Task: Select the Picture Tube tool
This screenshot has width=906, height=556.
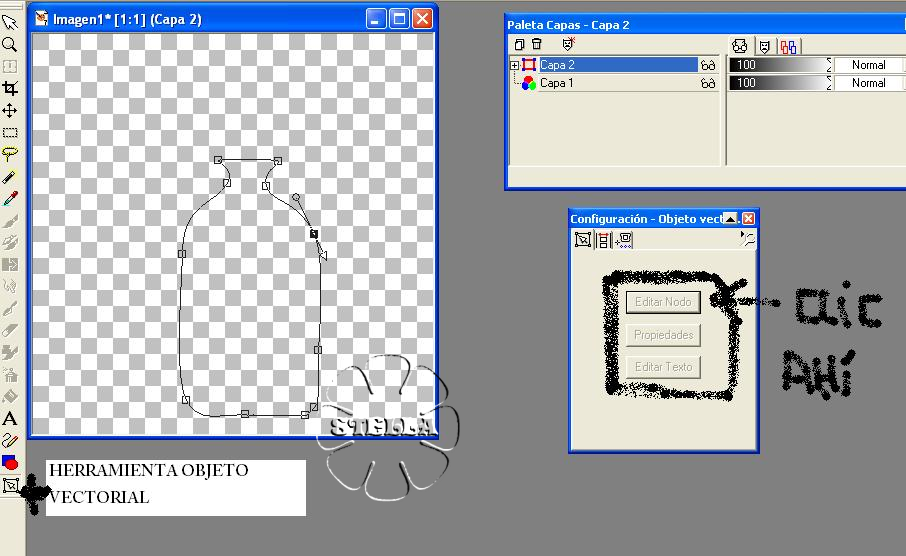Action: [x=10, y=352]
